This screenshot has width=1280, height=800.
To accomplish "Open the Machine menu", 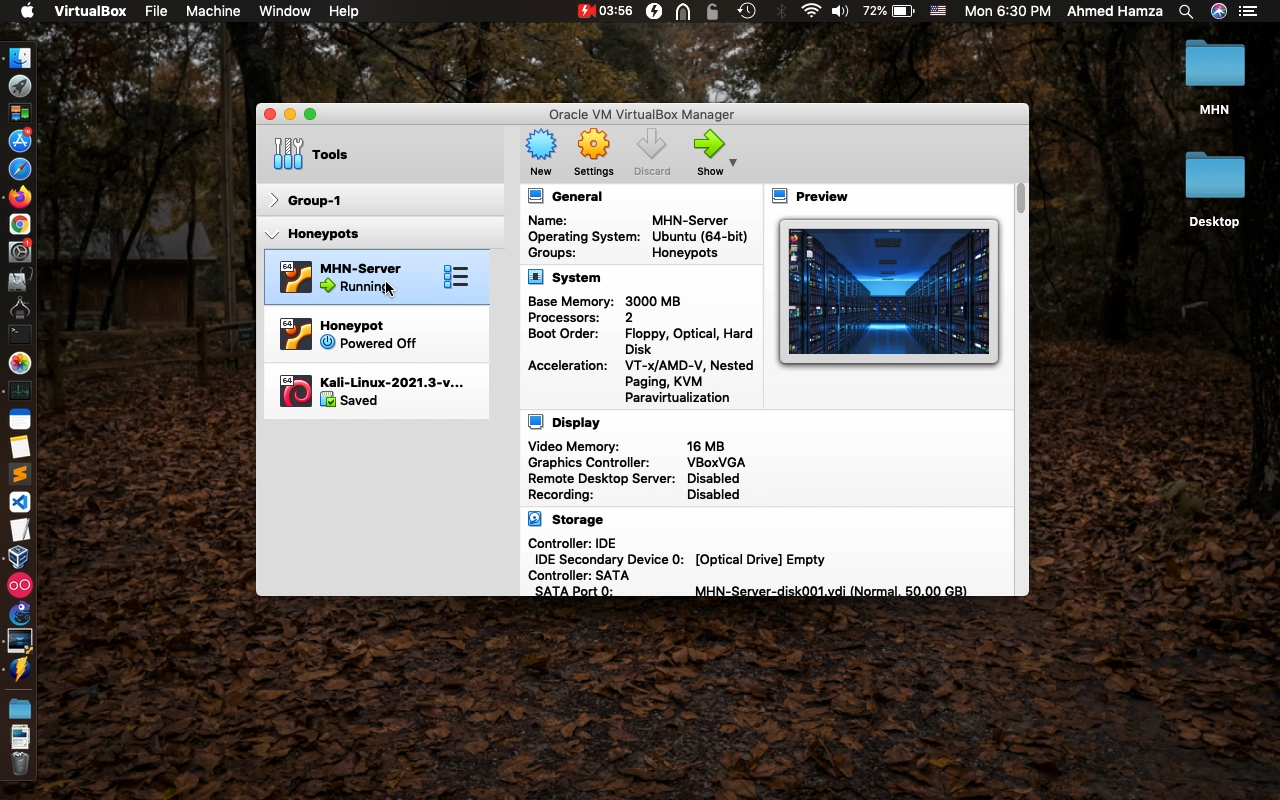I will tap(213, 11).
